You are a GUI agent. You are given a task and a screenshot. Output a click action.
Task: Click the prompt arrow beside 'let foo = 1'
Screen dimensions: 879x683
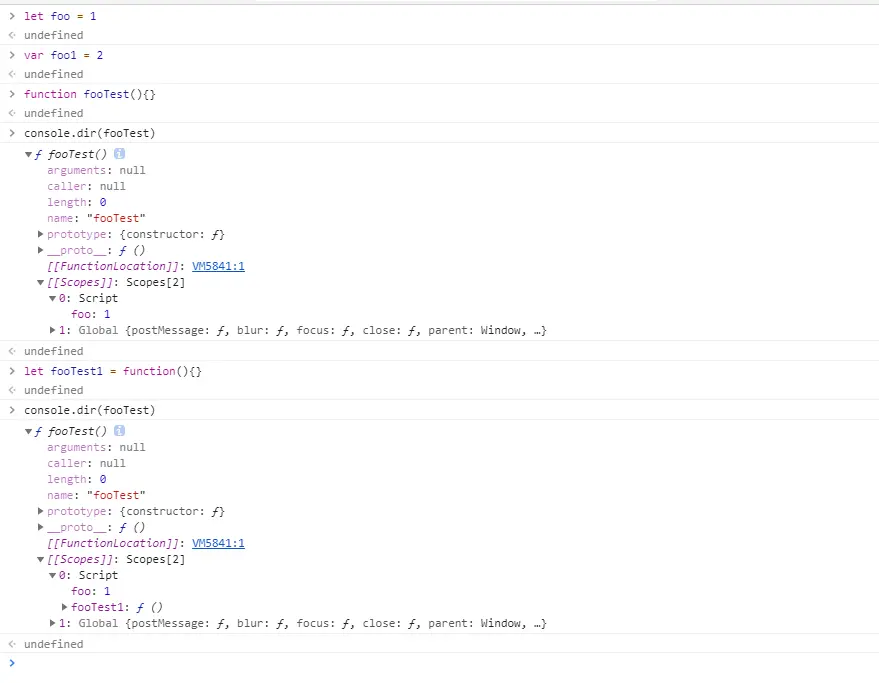click(x=10, y=15)
